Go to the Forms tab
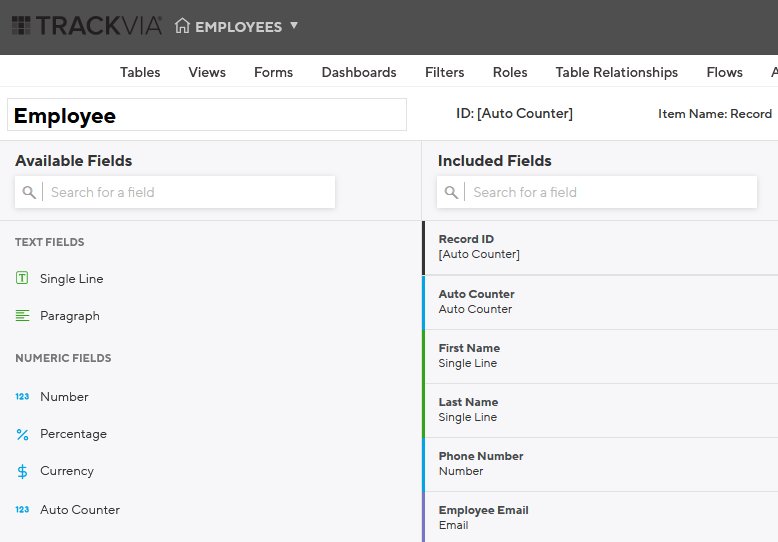 click(x=273, y=72)
